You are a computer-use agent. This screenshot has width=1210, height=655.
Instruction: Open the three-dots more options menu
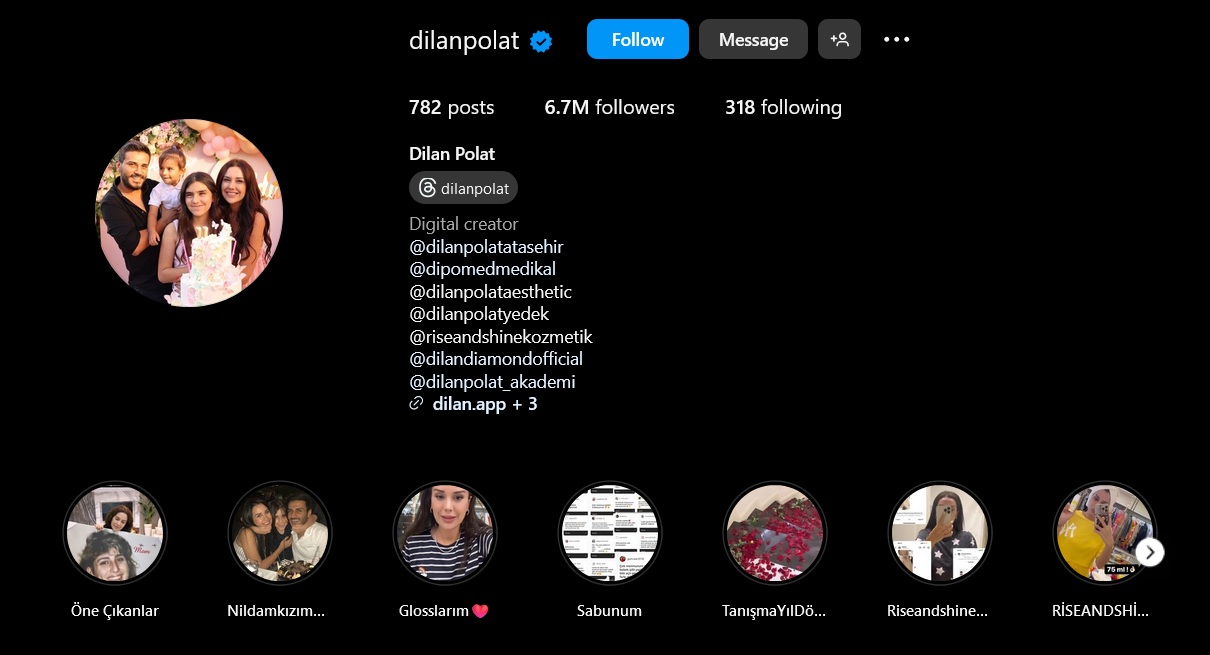897,39
